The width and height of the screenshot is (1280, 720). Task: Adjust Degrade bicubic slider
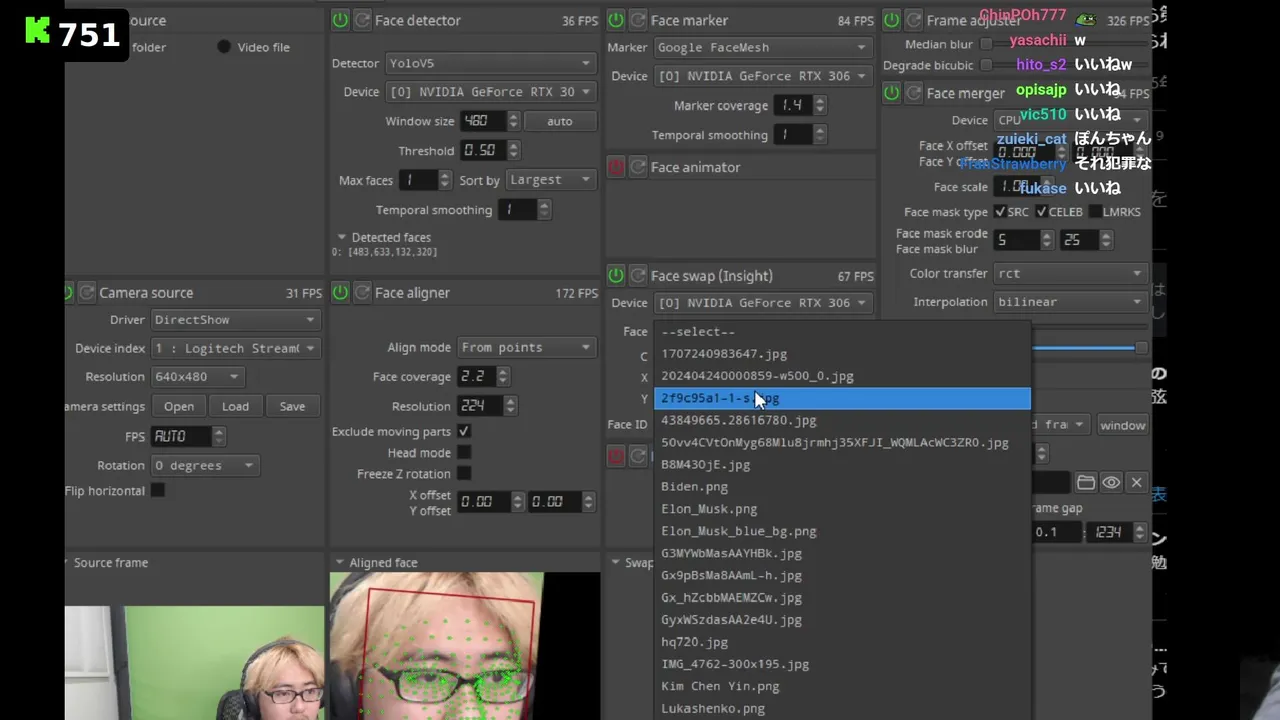987,65
